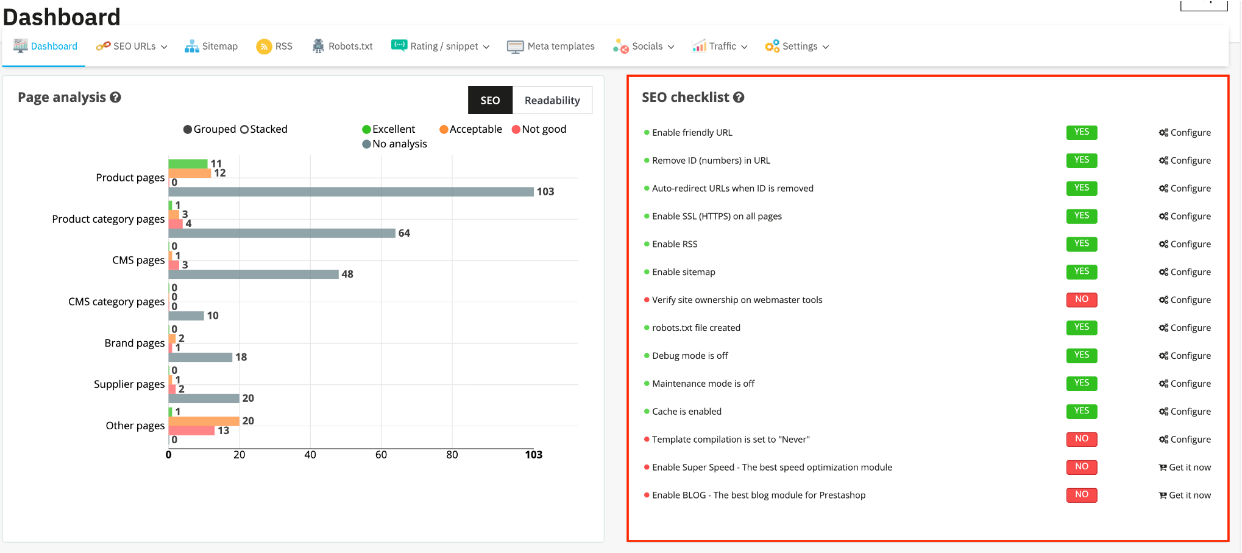Click the SEO URLs chain-link icon
This screenshot has height=553, width=1242.
click(x=103, y=46)
